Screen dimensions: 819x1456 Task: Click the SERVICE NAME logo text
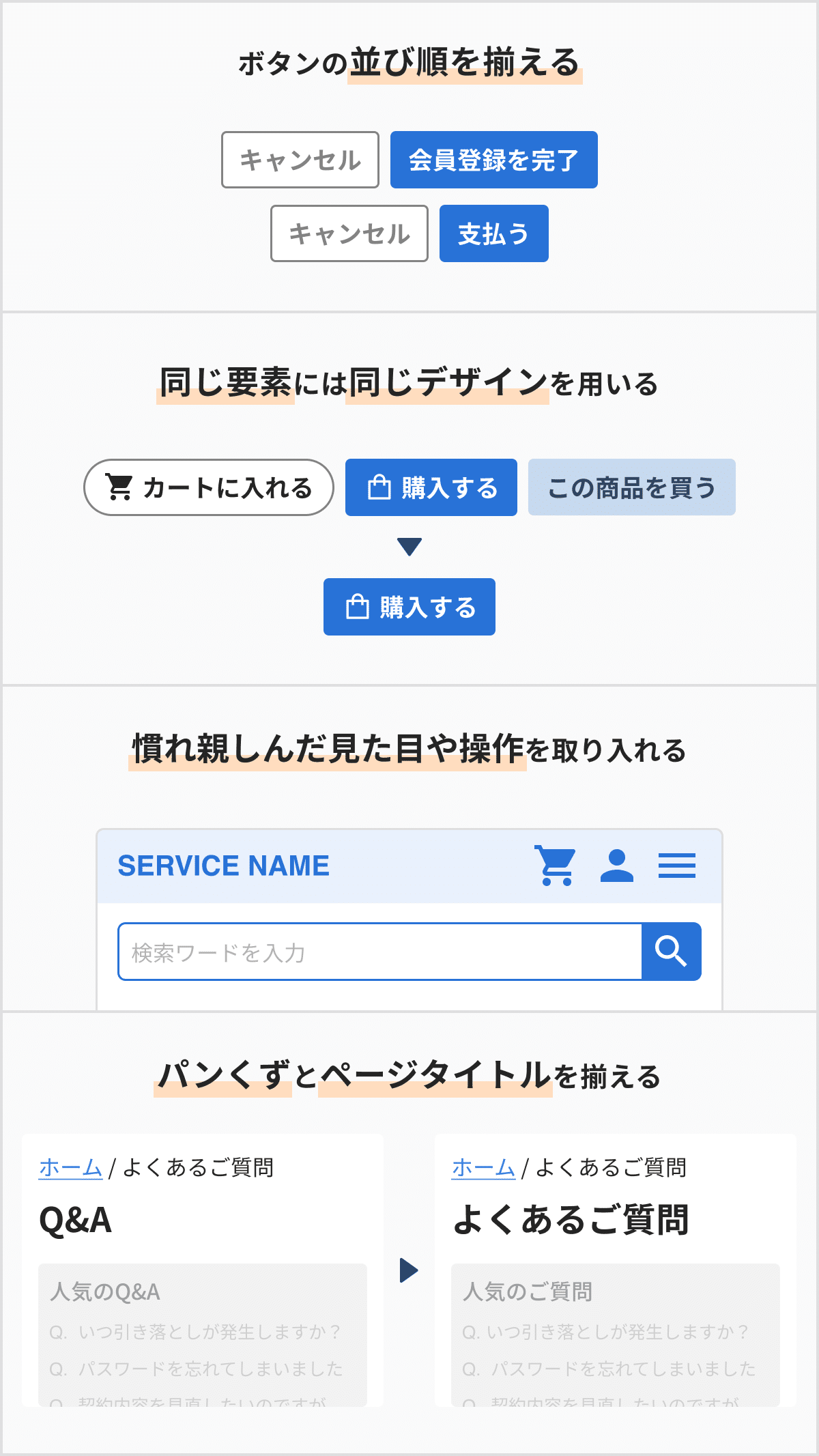click(x=224, y=866)
